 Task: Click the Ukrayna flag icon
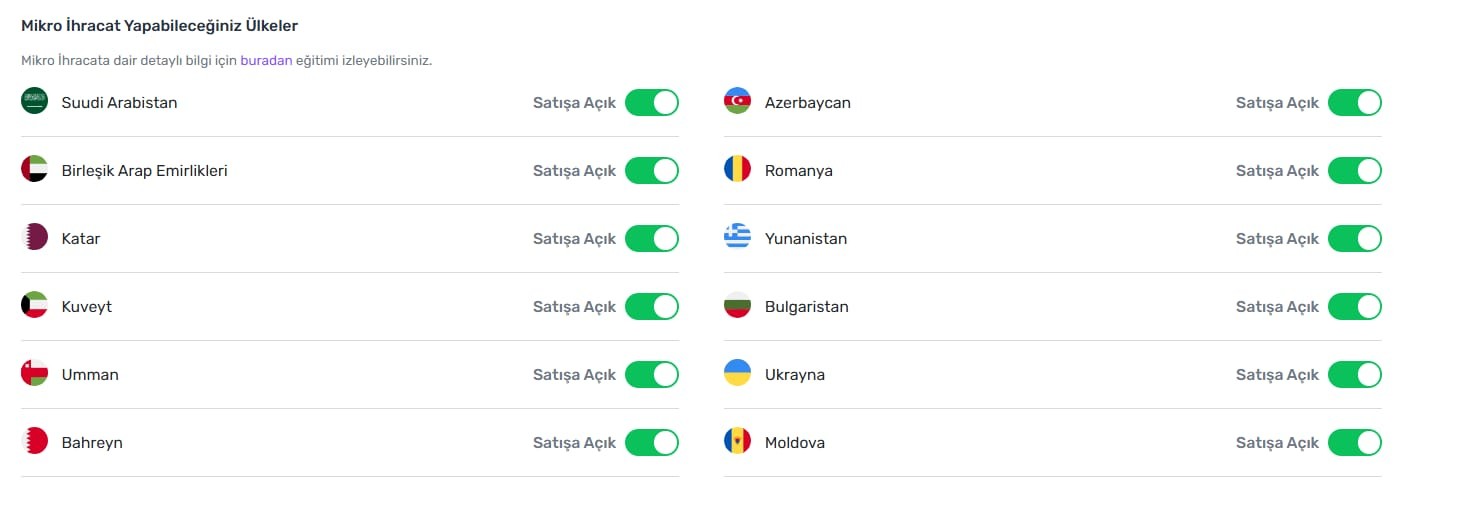click(737, 373)
